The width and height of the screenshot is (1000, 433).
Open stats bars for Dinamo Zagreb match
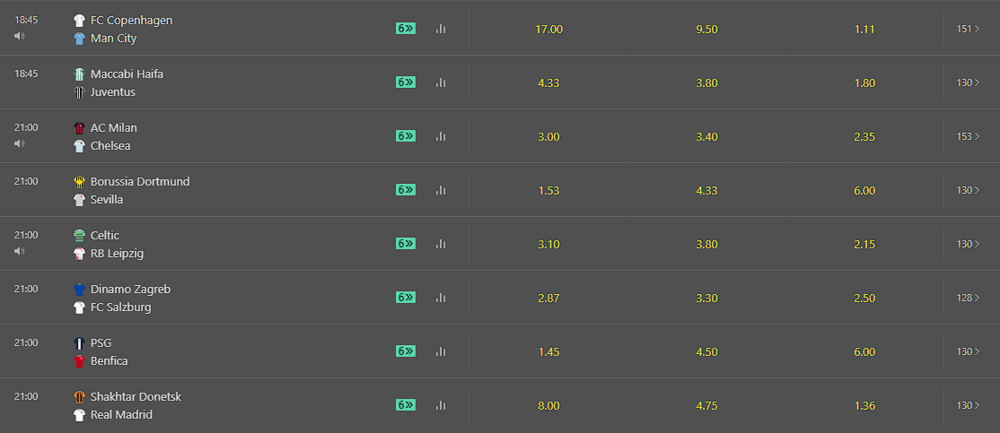(x=440, y=298)
